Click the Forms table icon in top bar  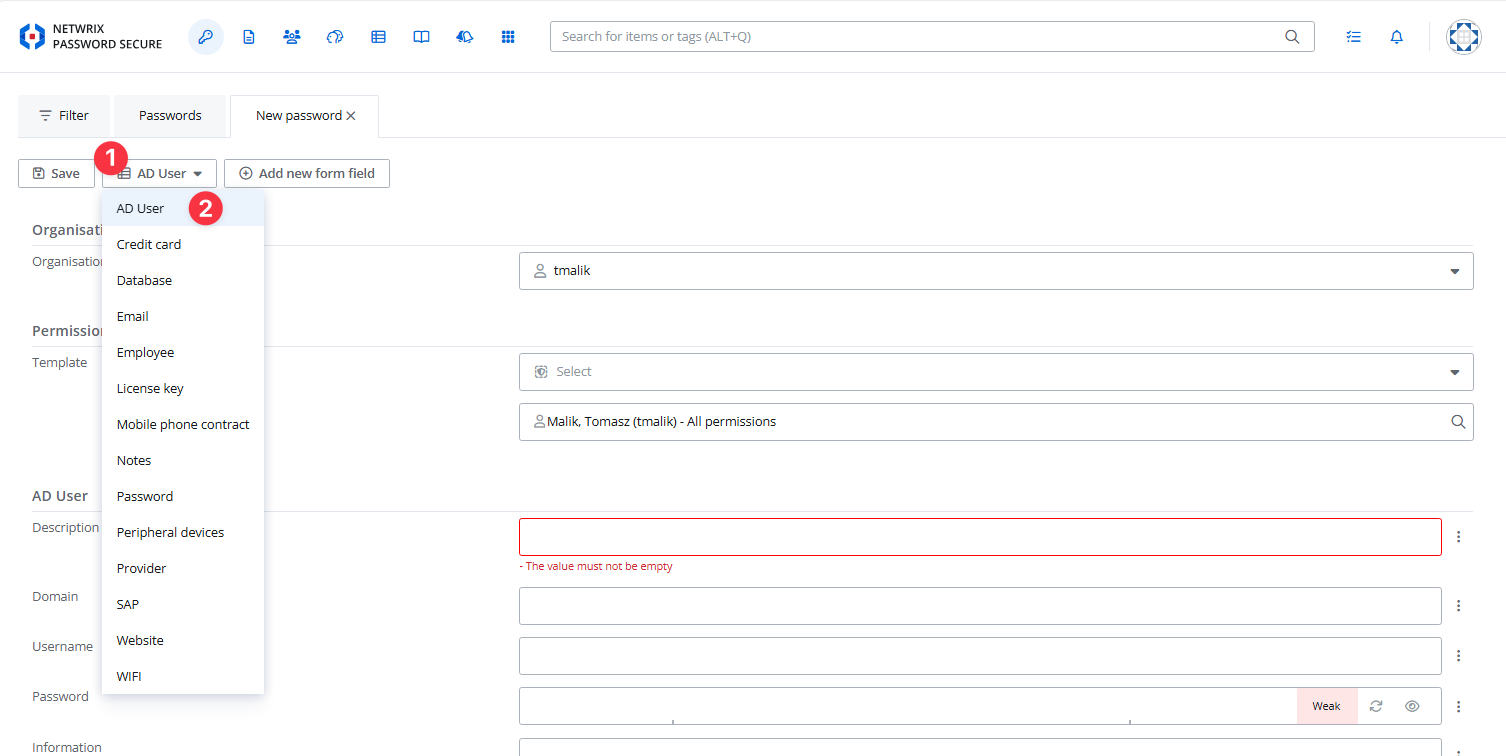(378, 36)
